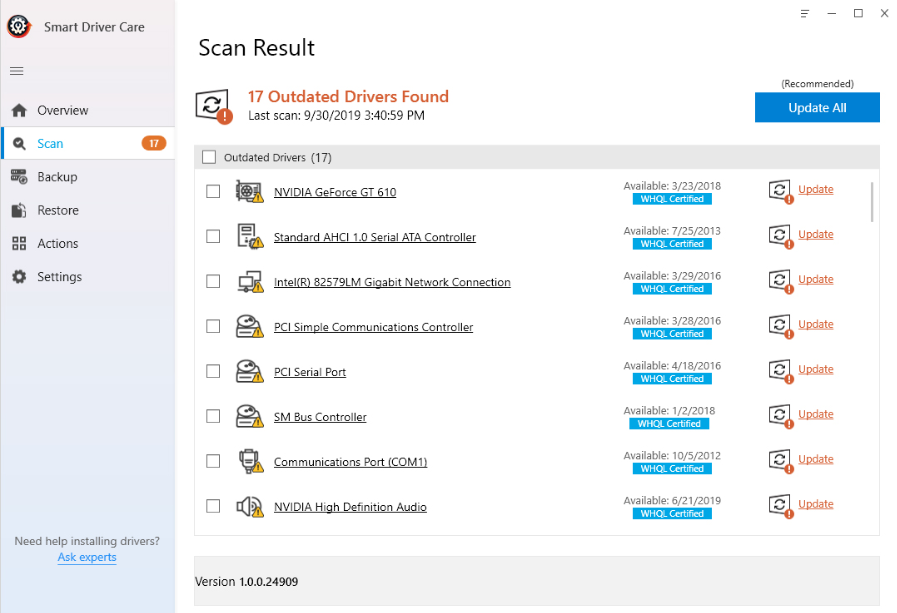Check the SM Bus Controller checkbox

coord(213,416)
